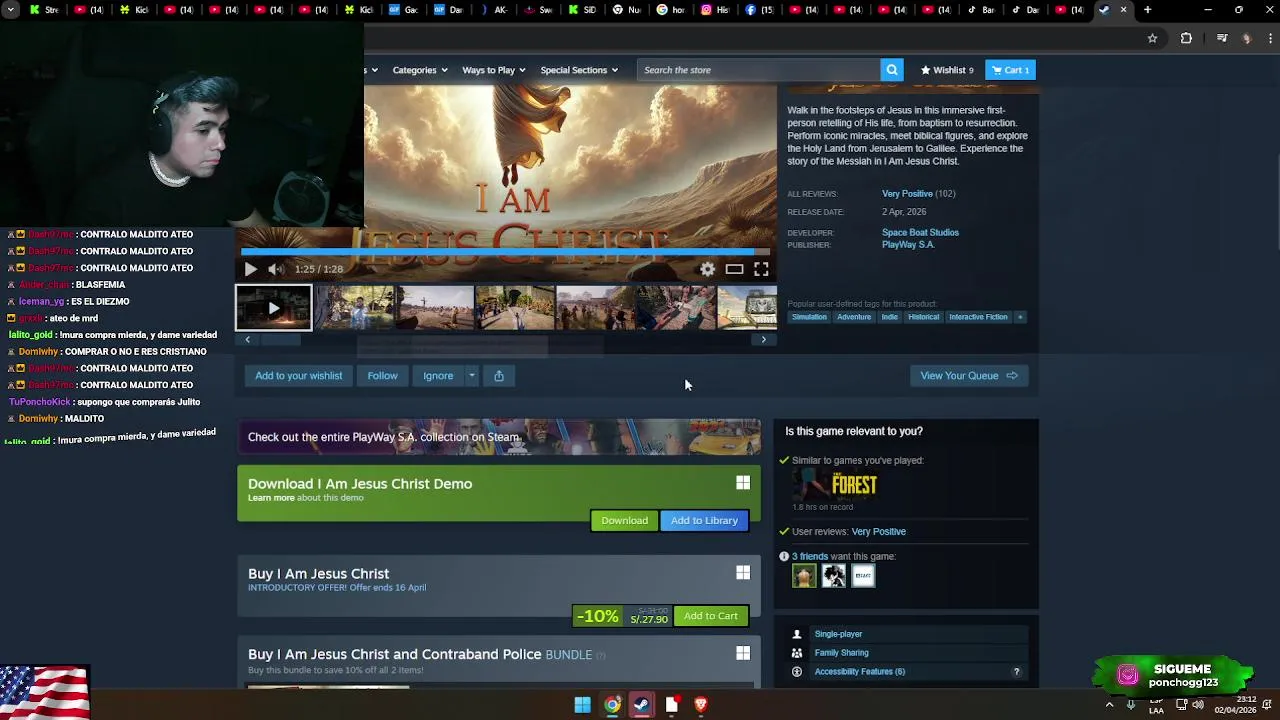
Task: Click Learn more about this demo
Action: [271, 498]
